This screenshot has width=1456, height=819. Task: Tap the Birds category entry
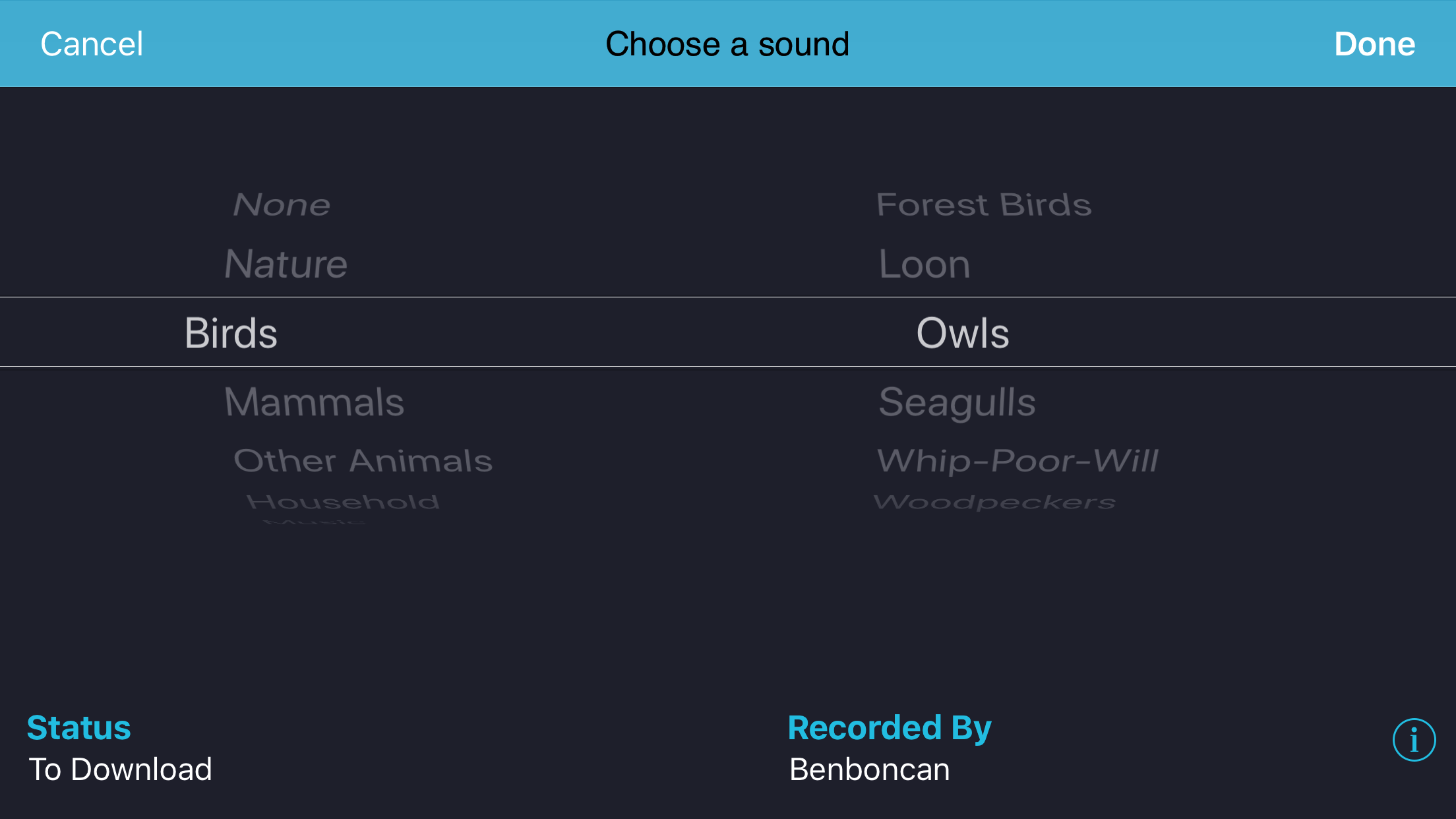230,332
